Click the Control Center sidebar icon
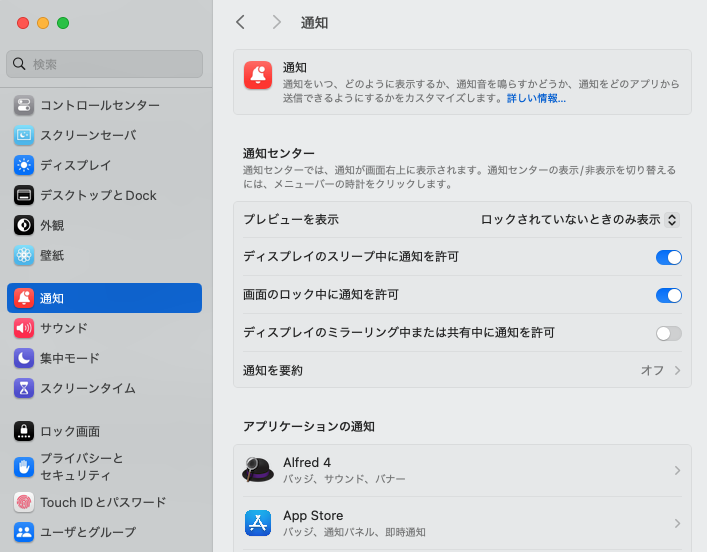The image size is (707, 552). click(x=24, y=105)
